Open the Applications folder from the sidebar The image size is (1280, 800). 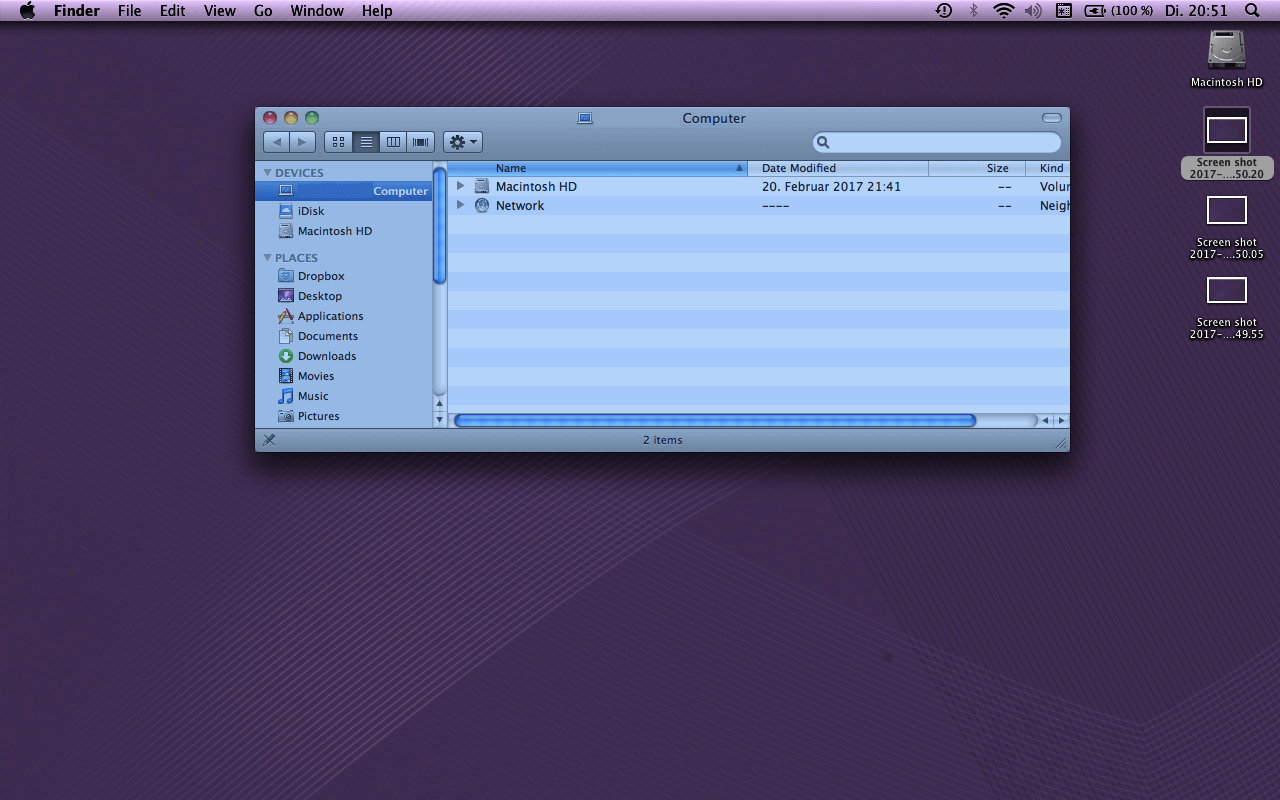(329, 316)
